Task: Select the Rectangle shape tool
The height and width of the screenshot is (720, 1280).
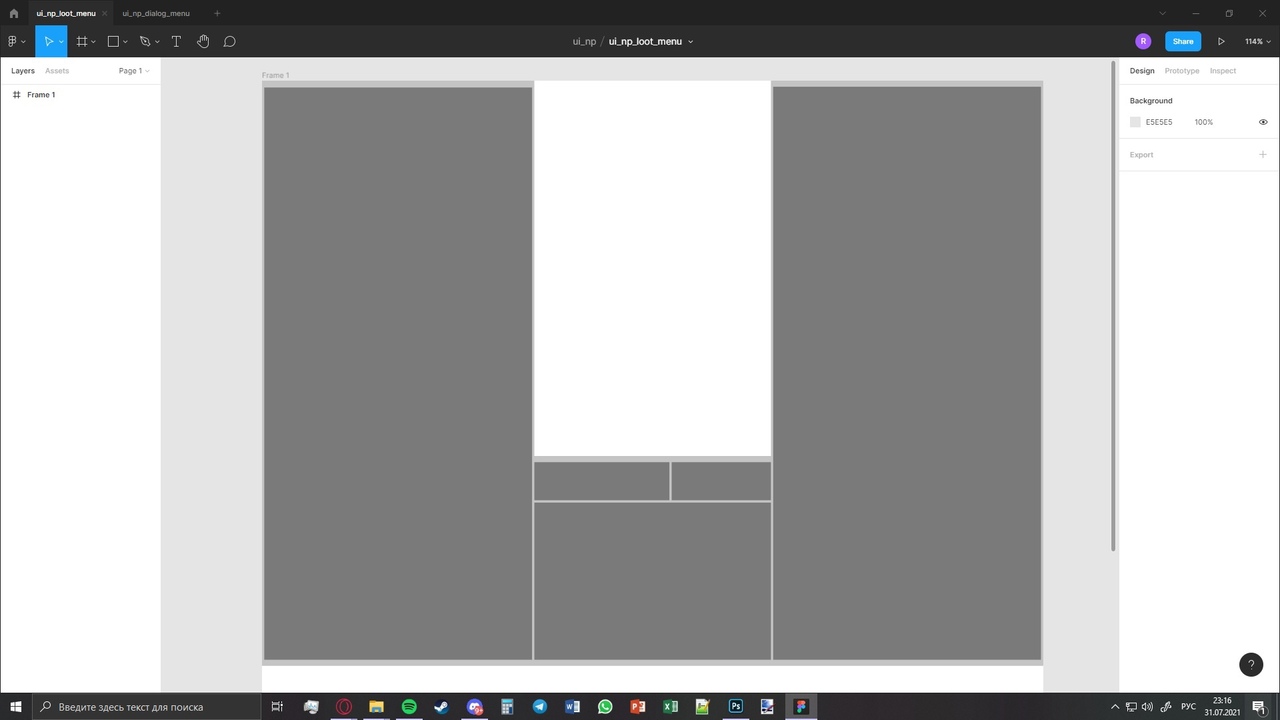Action: coord(113,41)
